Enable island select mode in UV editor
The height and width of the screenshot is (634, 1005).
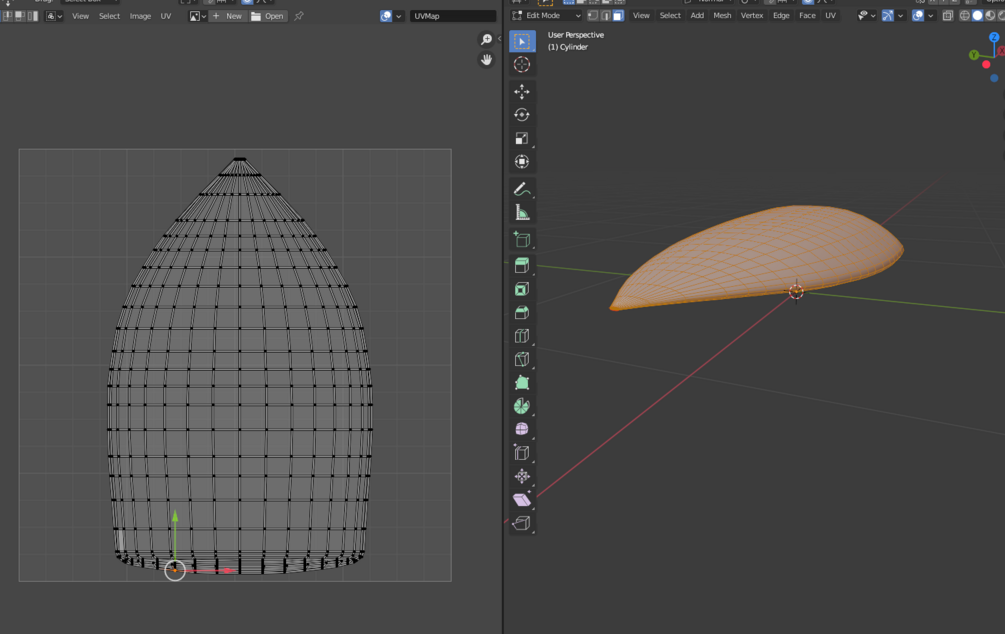33,16
